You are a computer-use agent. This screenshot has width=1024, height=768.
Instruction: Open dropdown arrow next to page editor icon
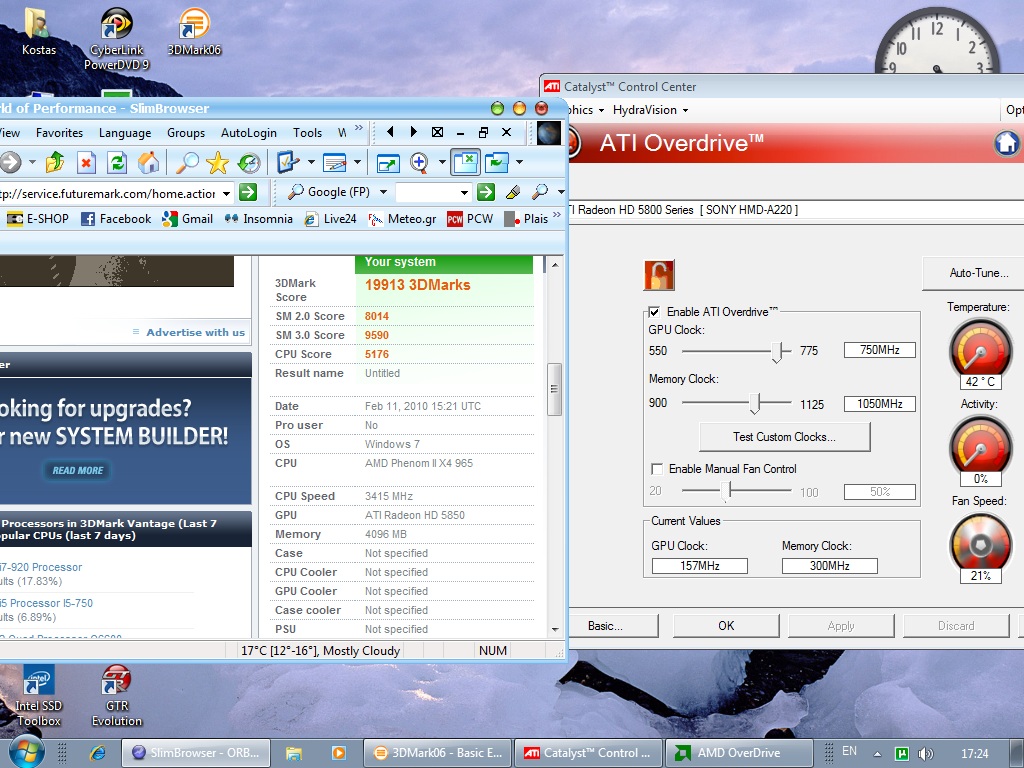point(357,162)
